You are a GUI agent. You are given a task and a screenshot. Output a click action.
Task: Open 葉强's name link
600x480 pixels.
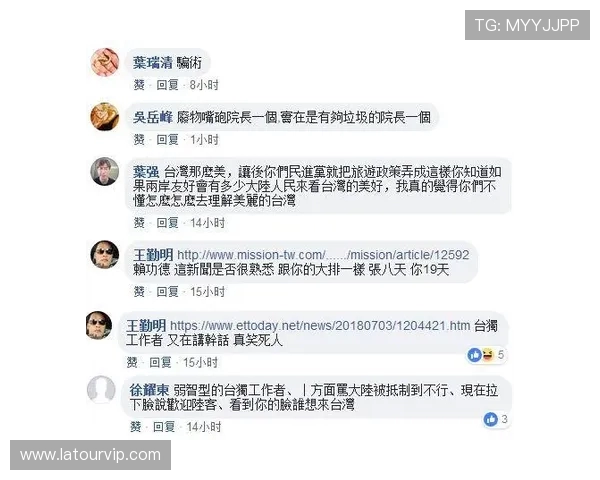(x=146, y=172)
